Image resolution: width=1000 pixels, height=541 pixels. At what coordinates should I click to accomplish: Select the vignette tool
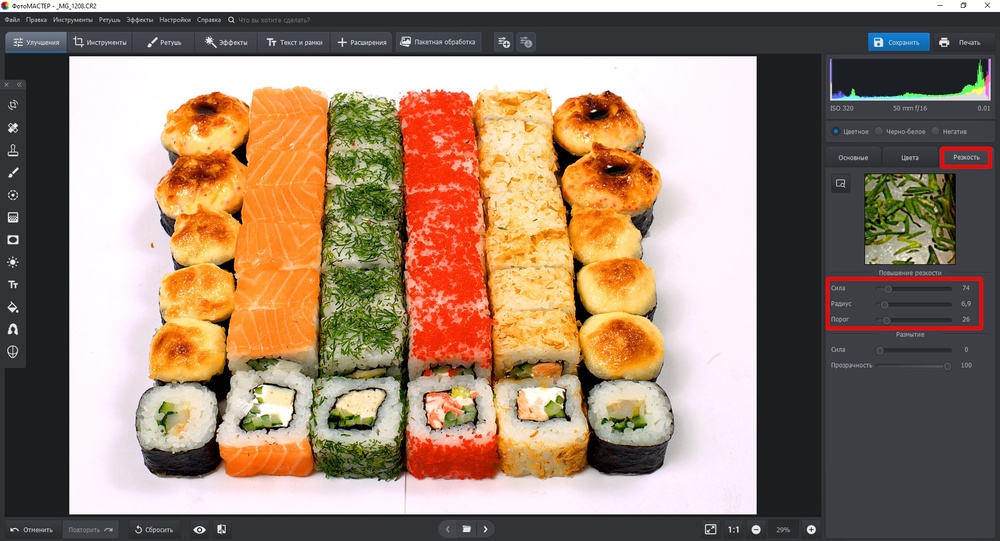[x=13, y=240]
